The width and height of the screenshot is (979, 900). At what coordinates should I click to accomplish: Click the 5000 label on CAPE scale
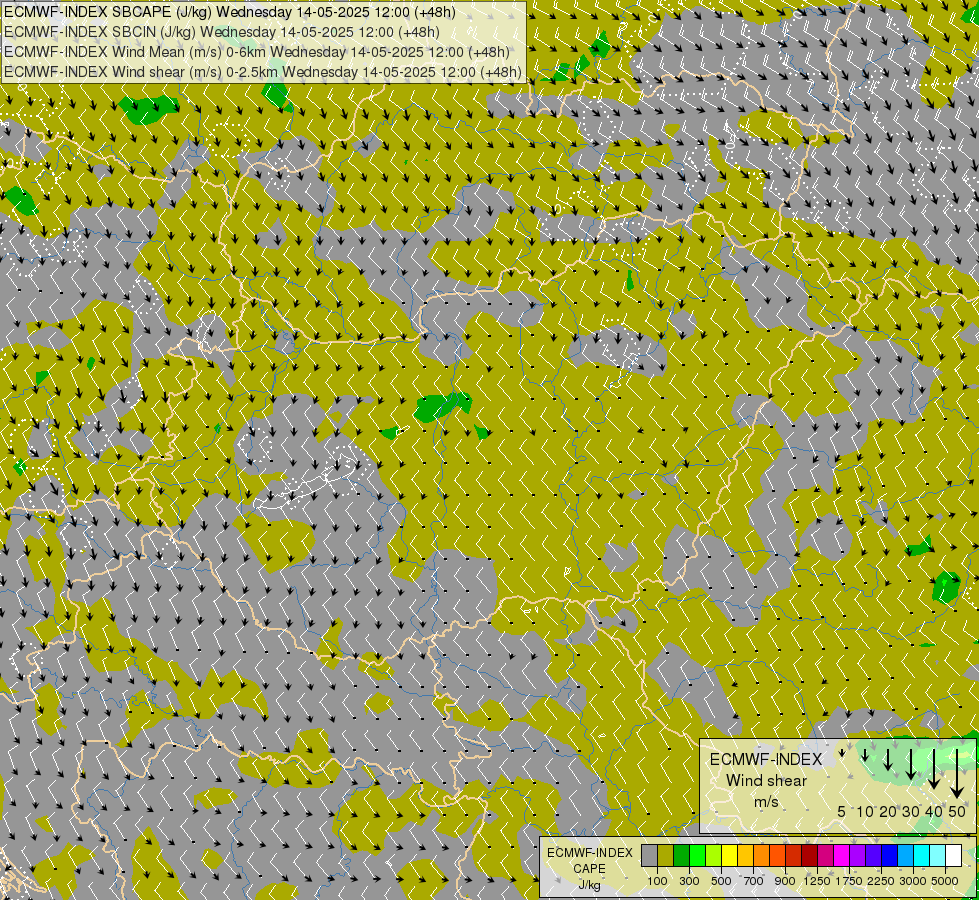pyautogui.click(x=945, y=881)
